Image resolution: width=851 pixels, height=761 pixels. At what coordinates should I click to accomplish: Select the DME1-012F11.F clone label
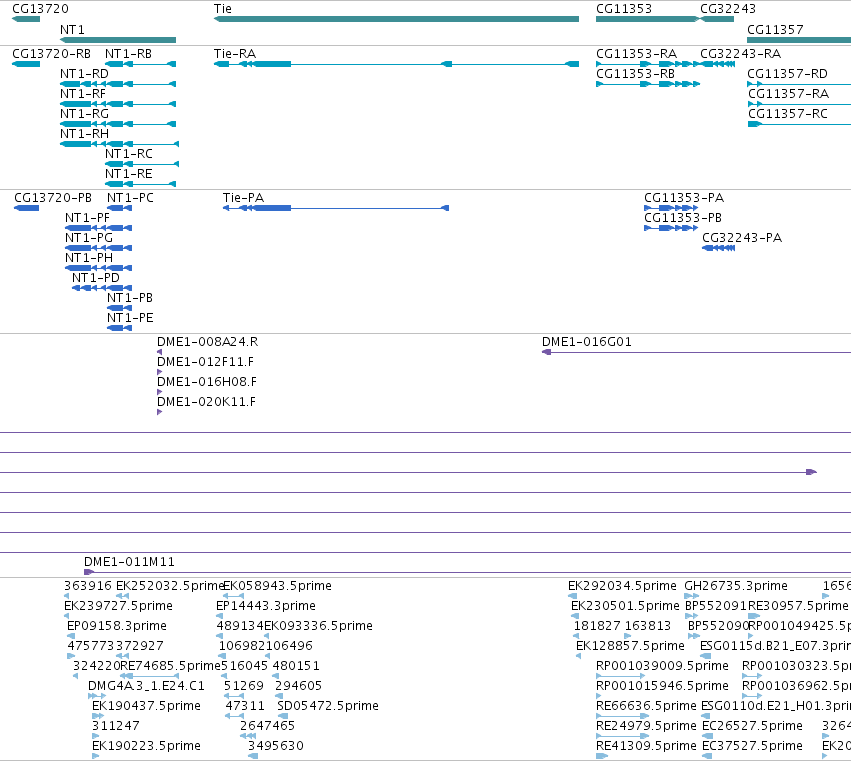[x=205, y=362]
